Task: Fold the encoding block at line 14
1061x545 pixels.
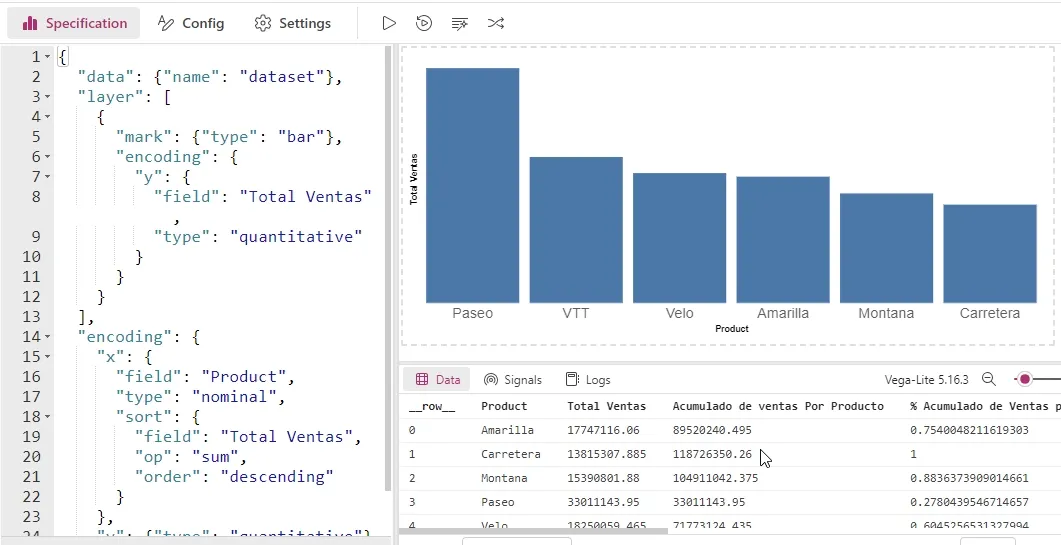Action: tap(47, 337)
